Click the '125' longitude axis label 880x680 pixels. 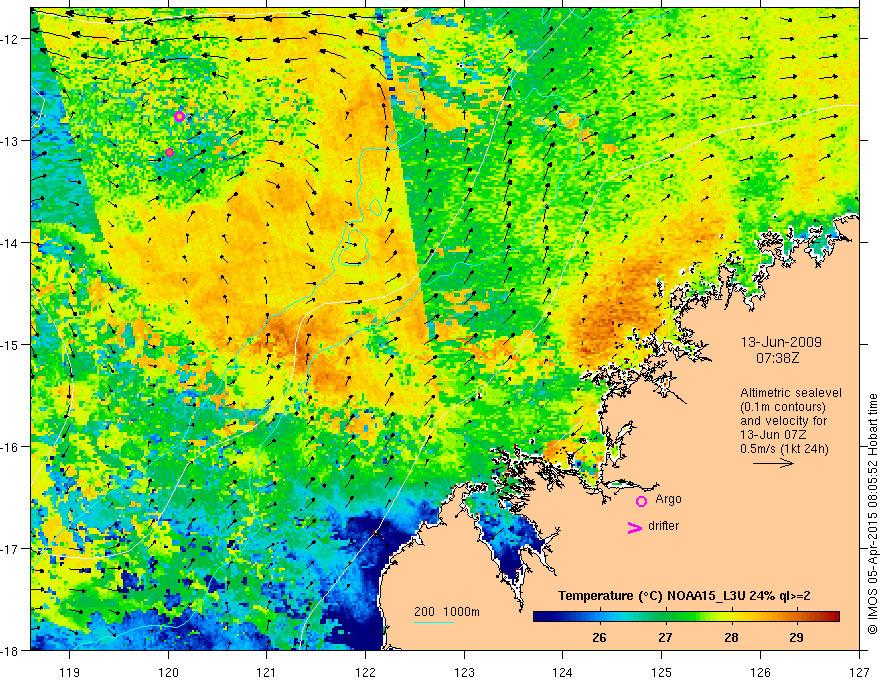click(x=662, y=672)
